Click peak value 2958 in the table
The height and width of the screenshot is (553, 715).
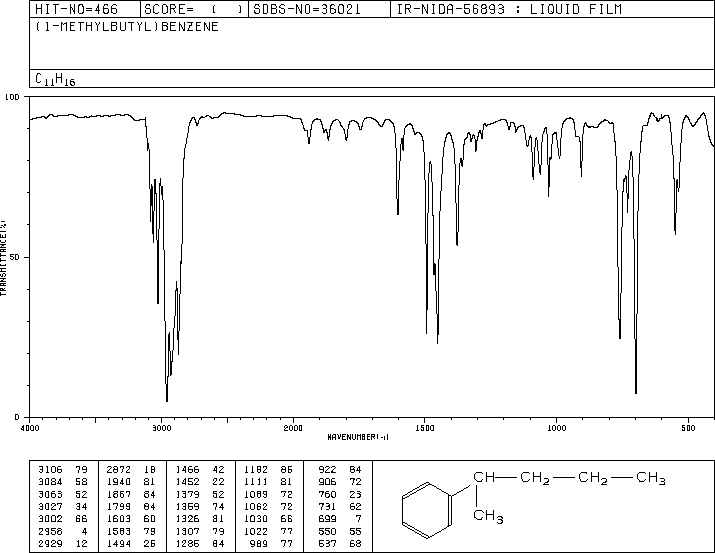tap(50, 531)
